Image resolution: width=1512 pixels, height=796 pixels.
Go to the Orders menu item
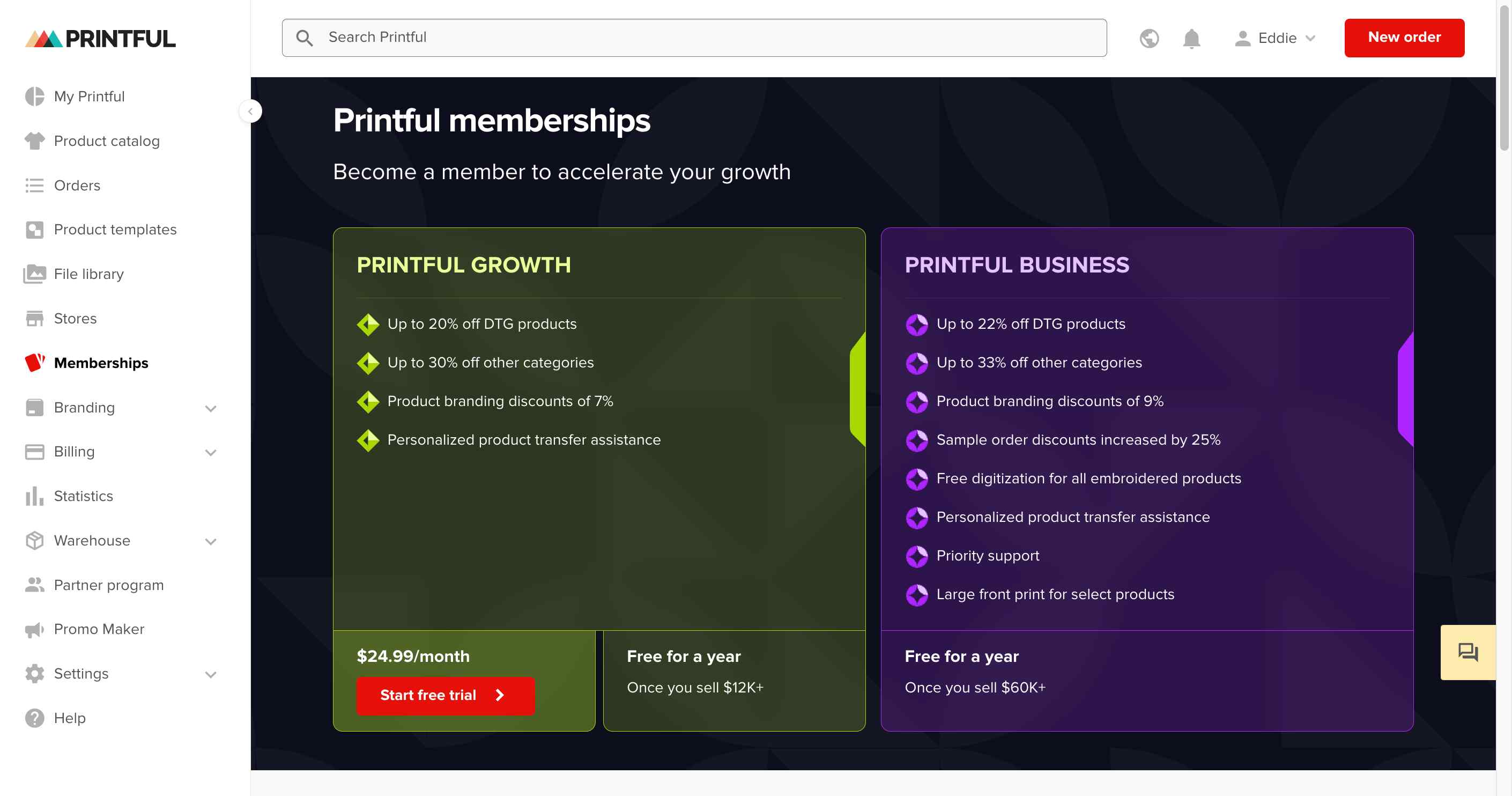pyautogui.click(x=77, y=186)
